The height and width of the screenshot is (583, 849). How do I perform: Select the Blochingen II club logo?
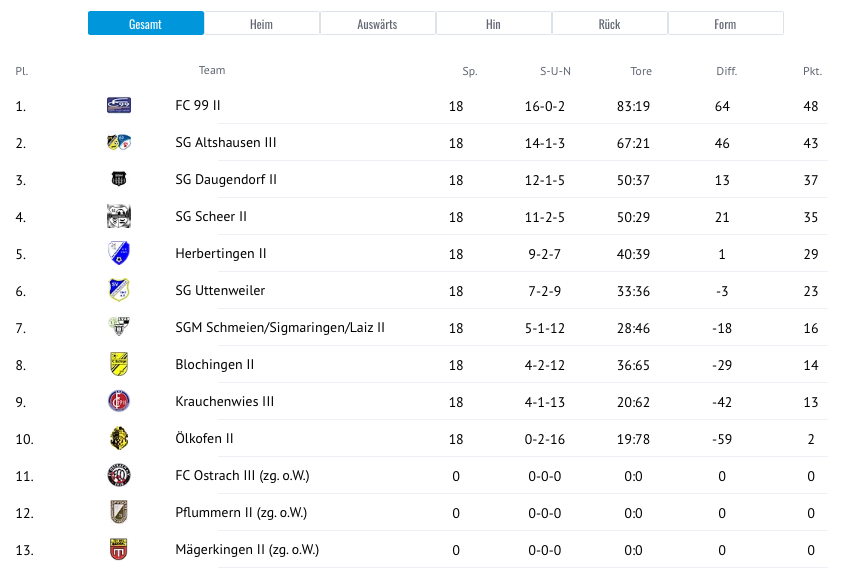[118, 364]
